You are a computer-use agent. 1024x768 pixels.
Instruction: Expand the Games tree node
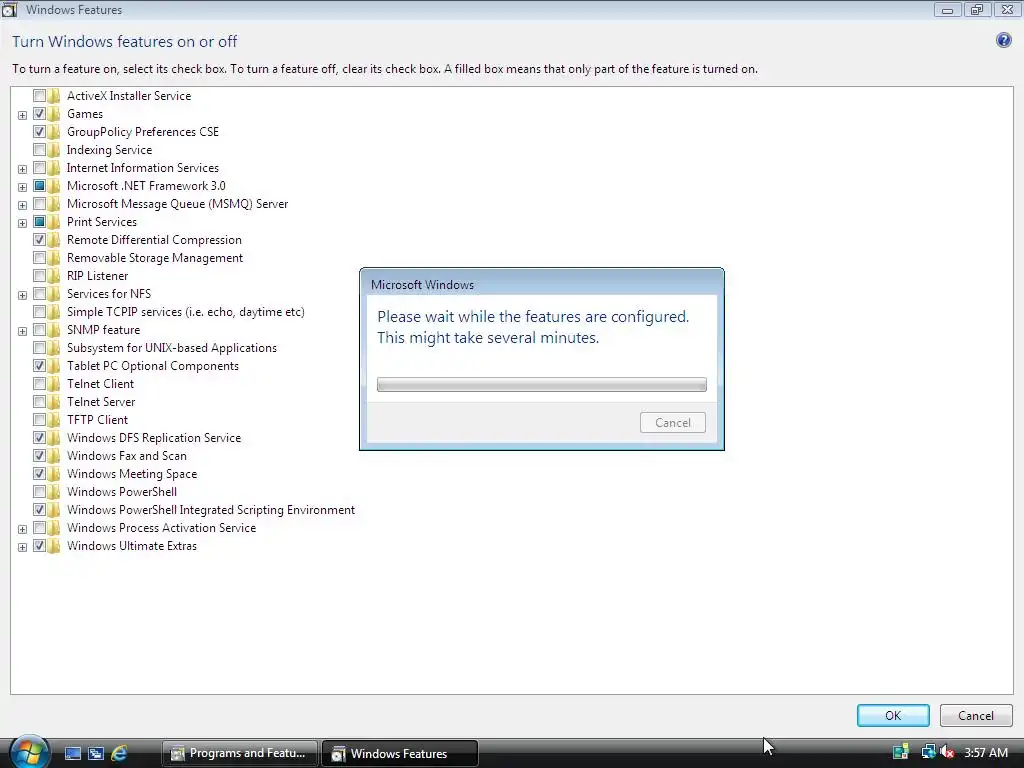pyautogui.click(x=22, y=115)
